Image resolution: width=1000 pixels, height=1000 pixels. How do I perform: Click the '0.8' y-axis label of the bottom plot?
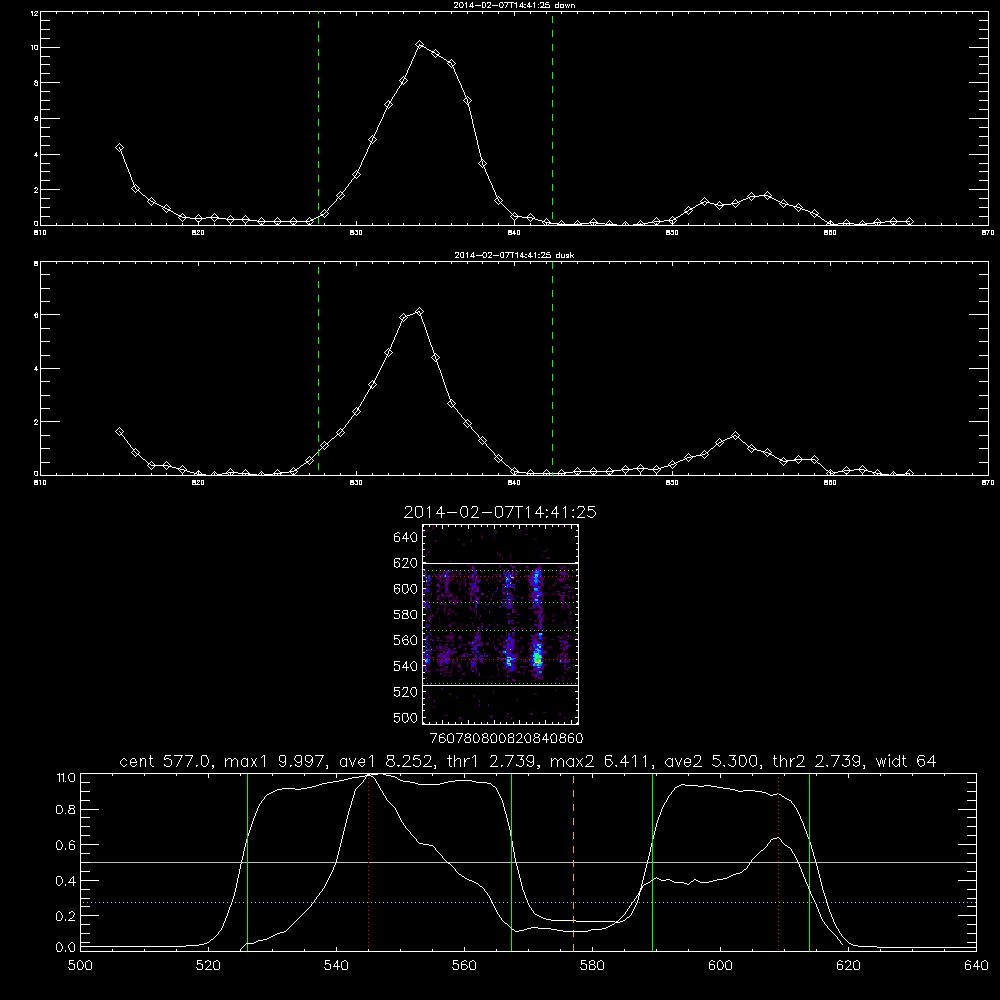click(x=66, y=810)
